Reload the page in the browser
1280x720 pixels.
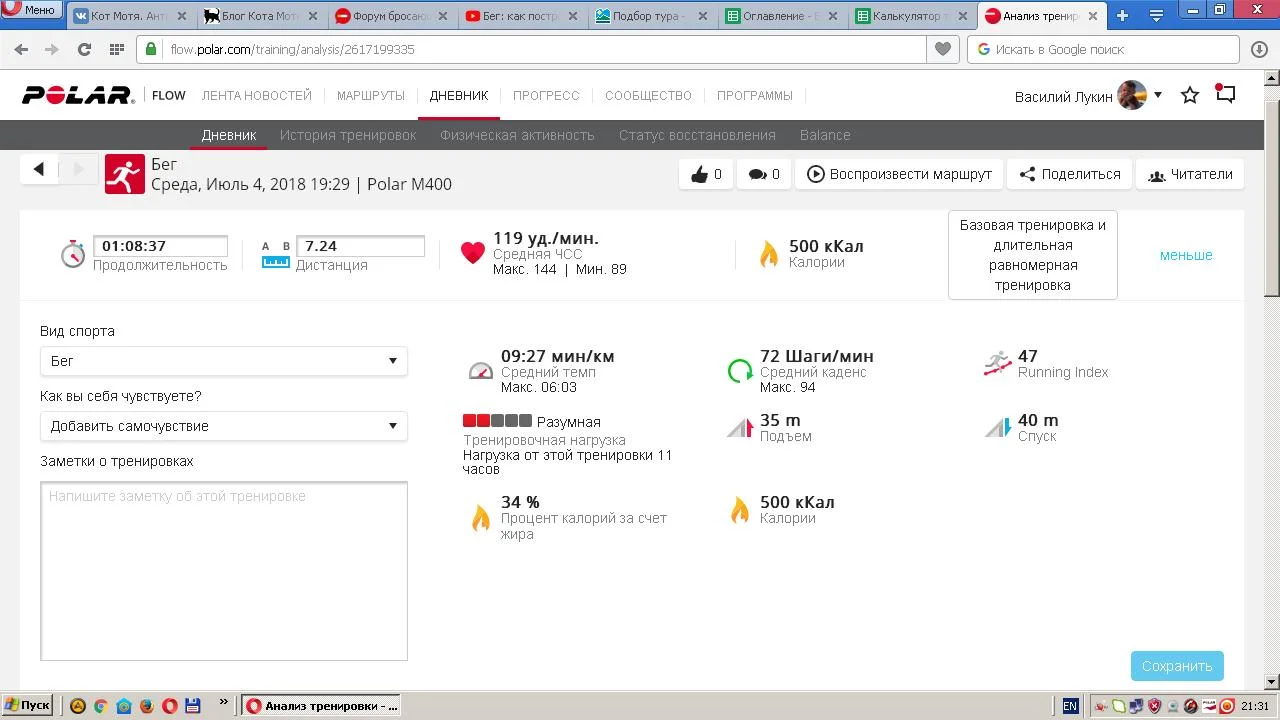[x=84, y=49]
